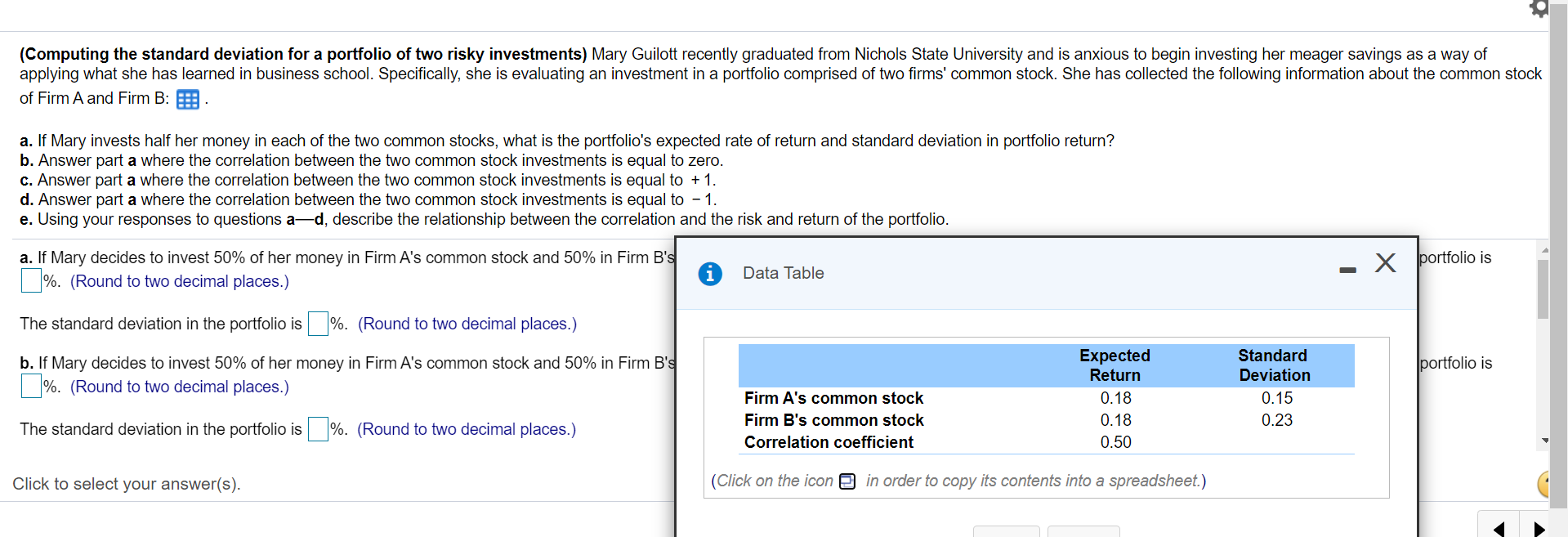Go to previous question with left arrow
The image size is (1568, 537).
tap(1499, 528)
